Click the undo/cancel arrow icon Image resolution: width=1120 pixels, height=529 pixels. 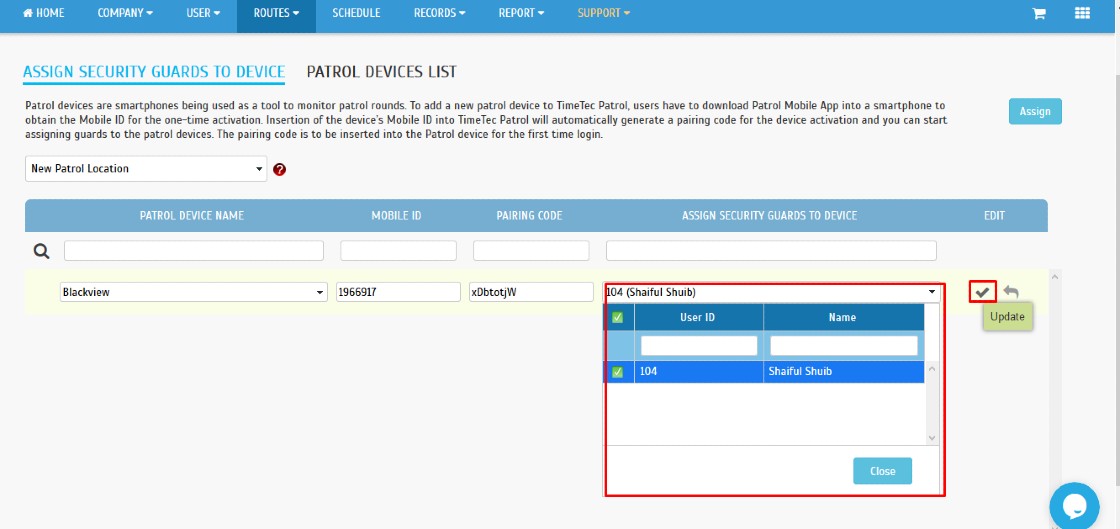click(x=1011, y=292)
